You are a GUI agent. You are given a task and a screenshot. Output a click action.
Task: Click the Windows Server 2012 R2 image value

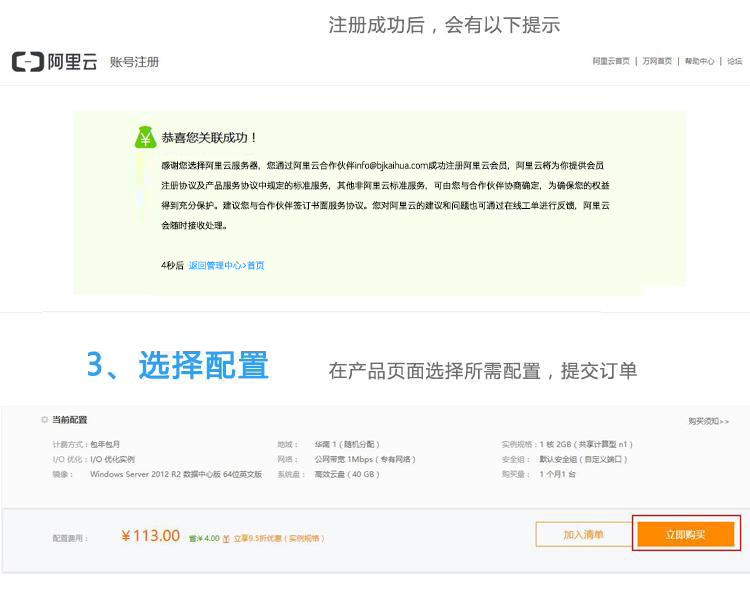(176, 474)
